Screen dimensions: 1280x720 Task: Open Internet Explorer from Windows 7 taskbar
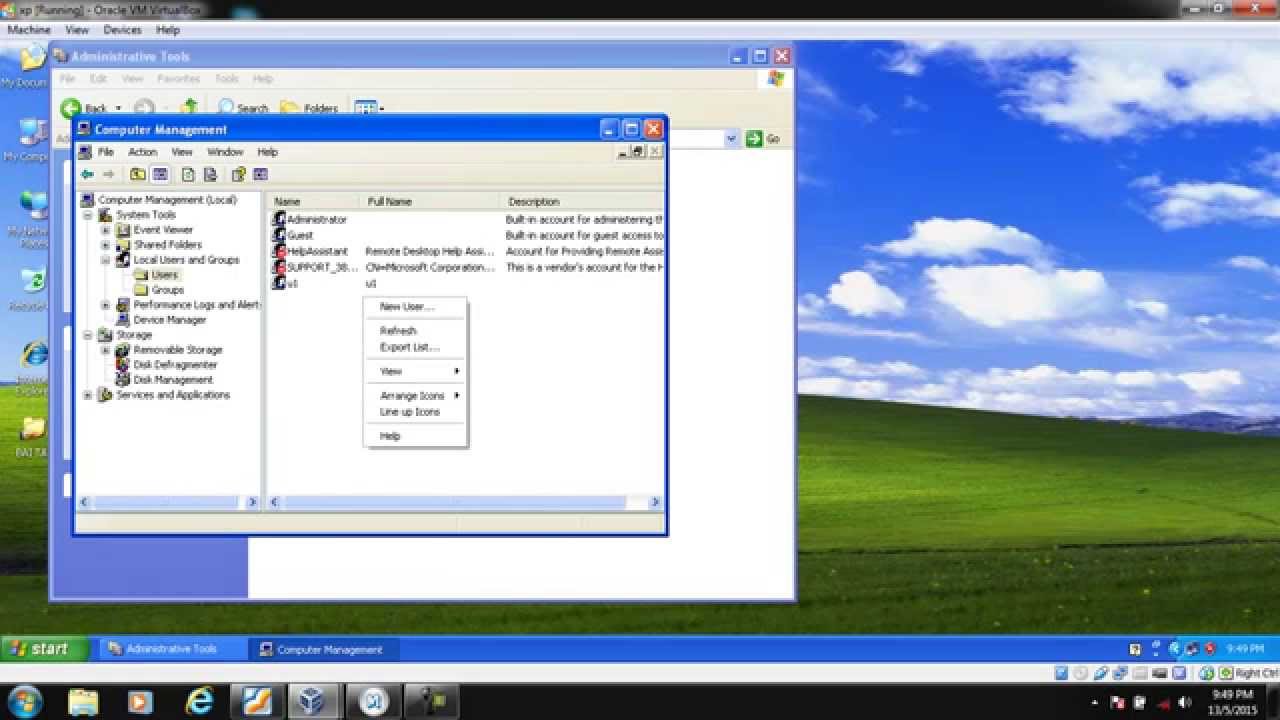(200, 701)
